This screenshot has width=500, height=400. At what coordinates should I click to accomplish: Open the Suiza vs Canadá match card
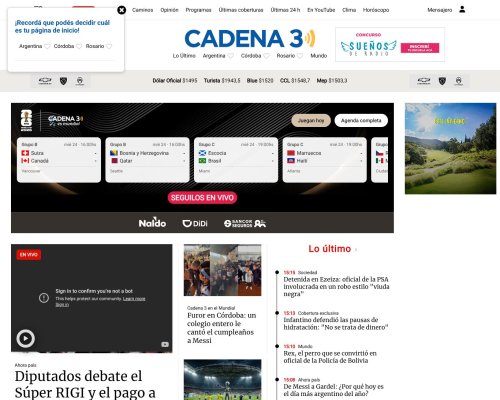pyautogui.click(x=59, y=160)
